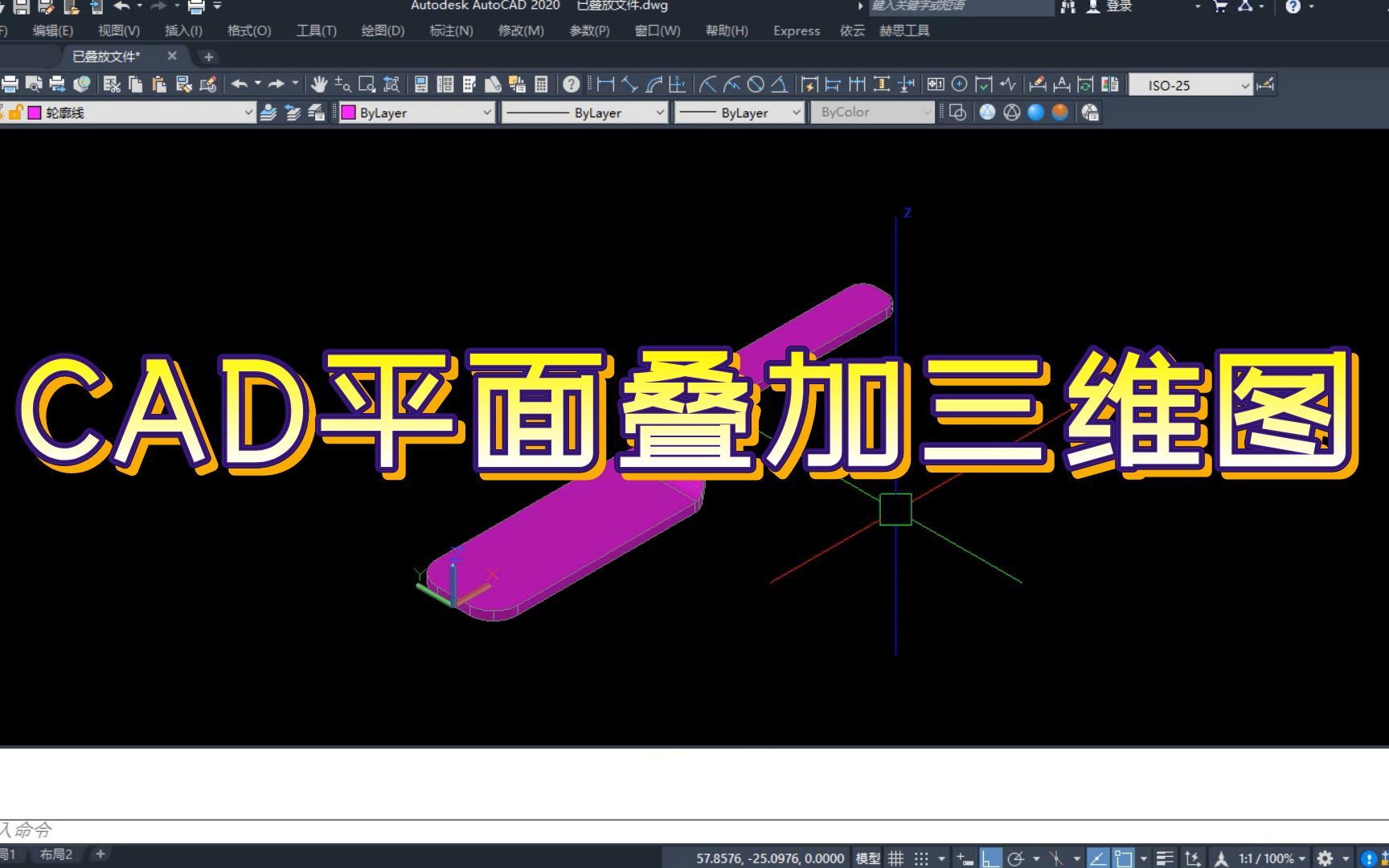Click the Express menu item
The width and height of the screenshot is (1389, 868).
tap(795, 31)
